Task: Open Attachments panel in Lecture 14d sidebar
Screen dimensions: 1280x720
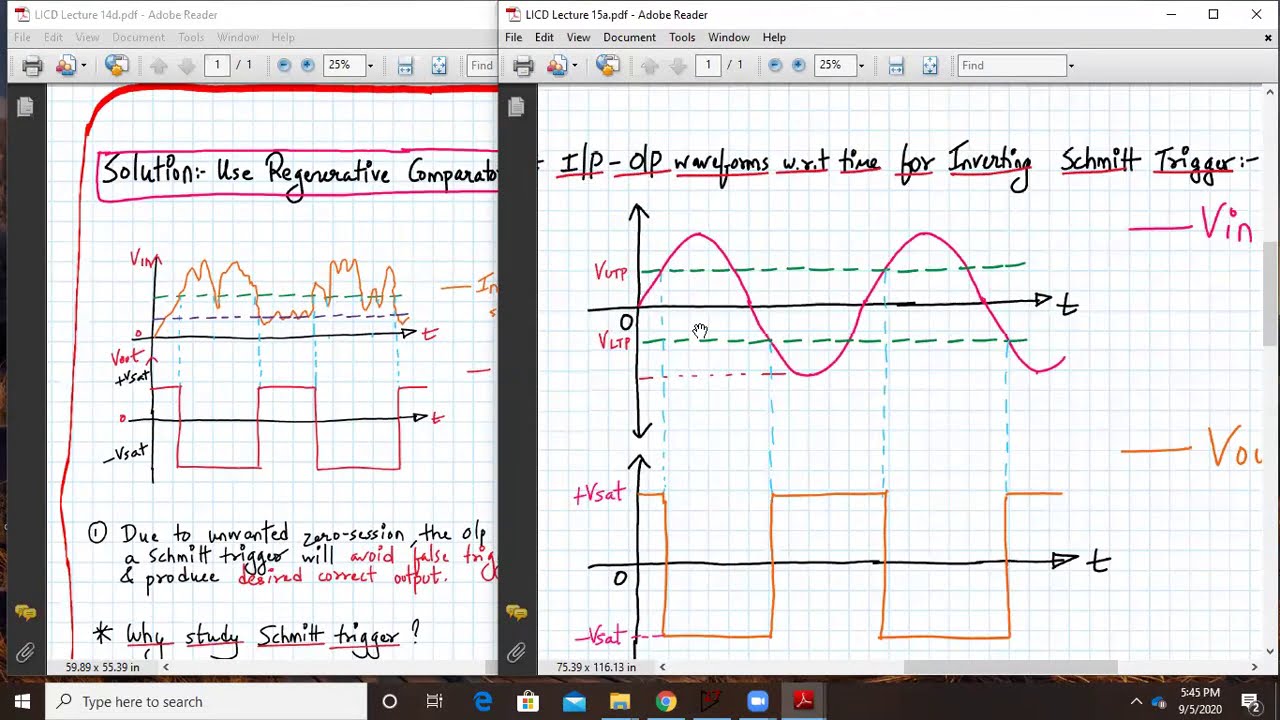Action: coord(25,652)
